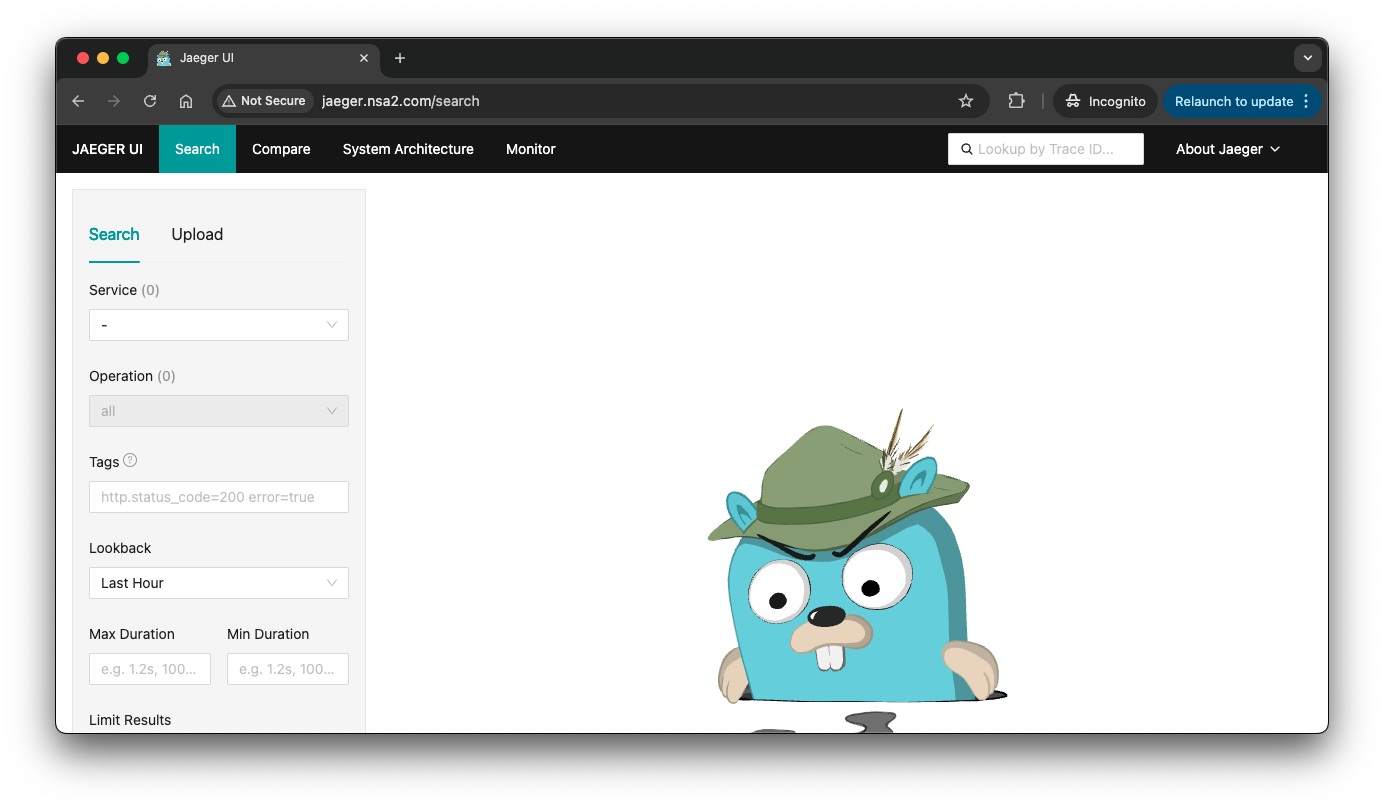Image resolution: width=1384 pixels, height=807 pixels.
Task: Click the Tags input field
Action: (219, 497)
